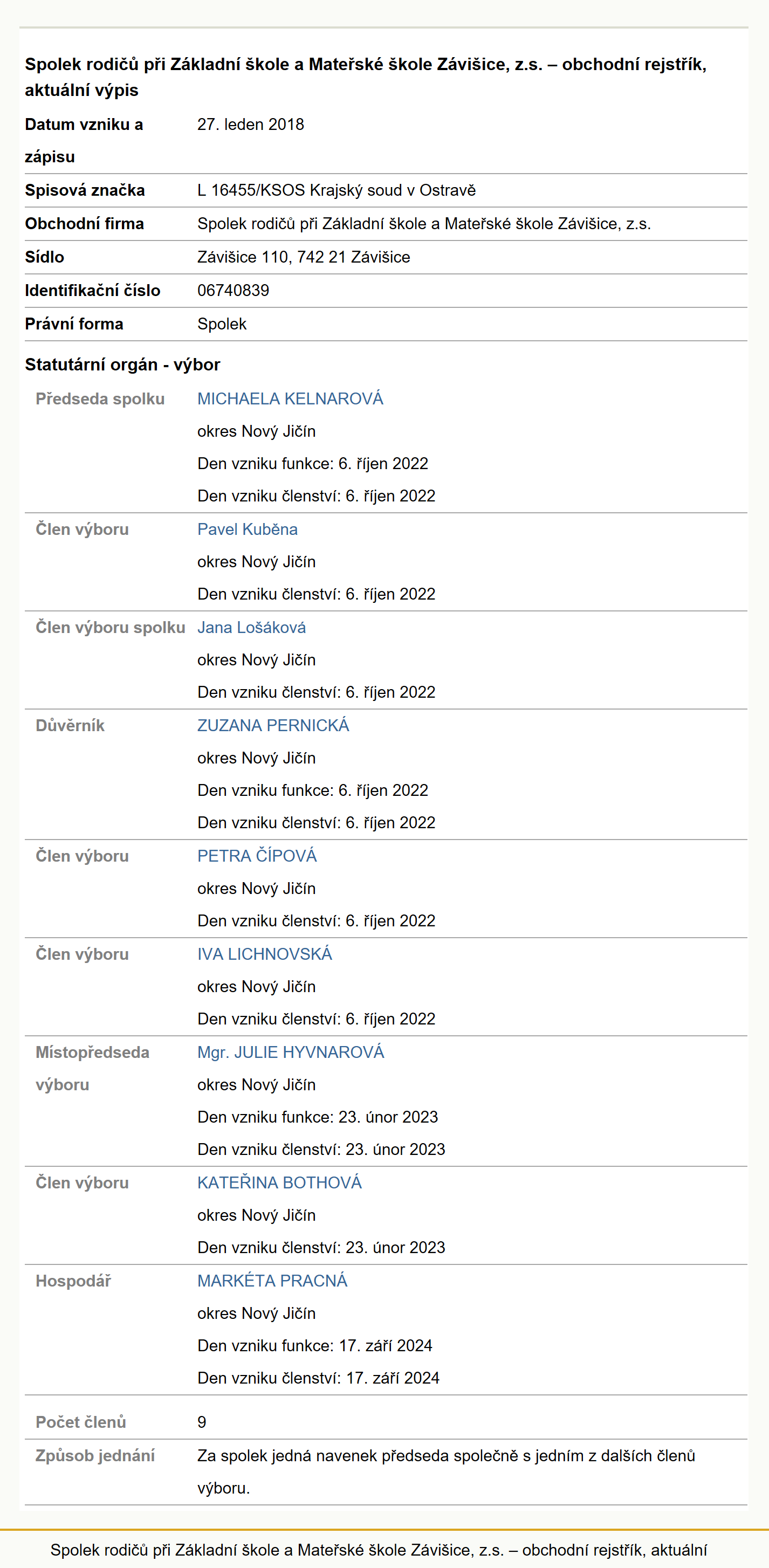Open ZUZANA PERNICKÁ person link

[x=273, y=726]
